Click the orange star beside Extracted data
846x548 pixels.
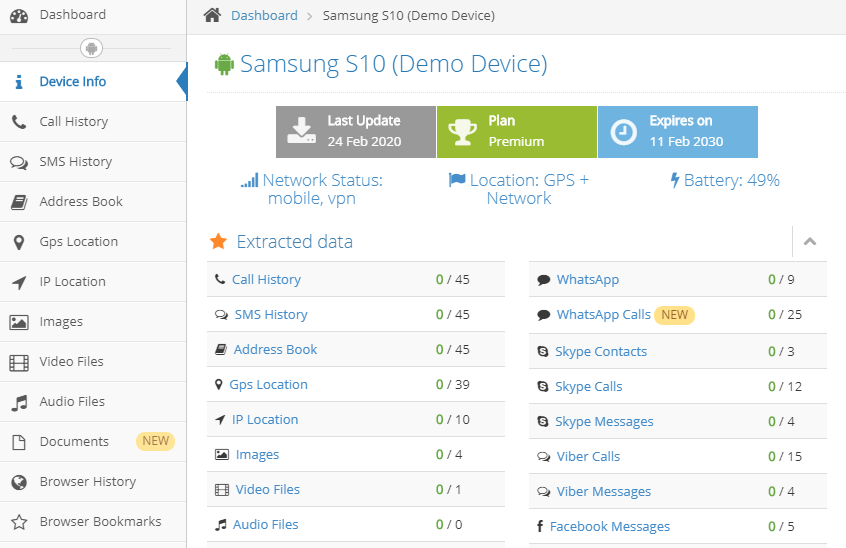point(218,241)
